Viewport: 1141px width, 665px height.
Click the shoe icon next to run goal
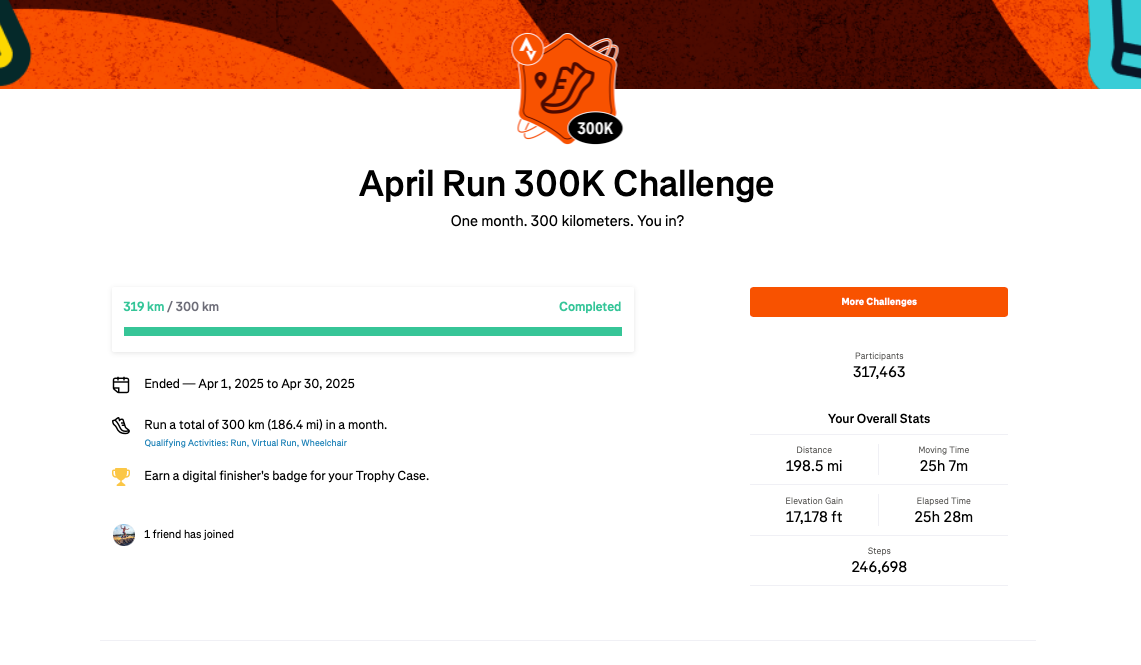pos(121,425)
